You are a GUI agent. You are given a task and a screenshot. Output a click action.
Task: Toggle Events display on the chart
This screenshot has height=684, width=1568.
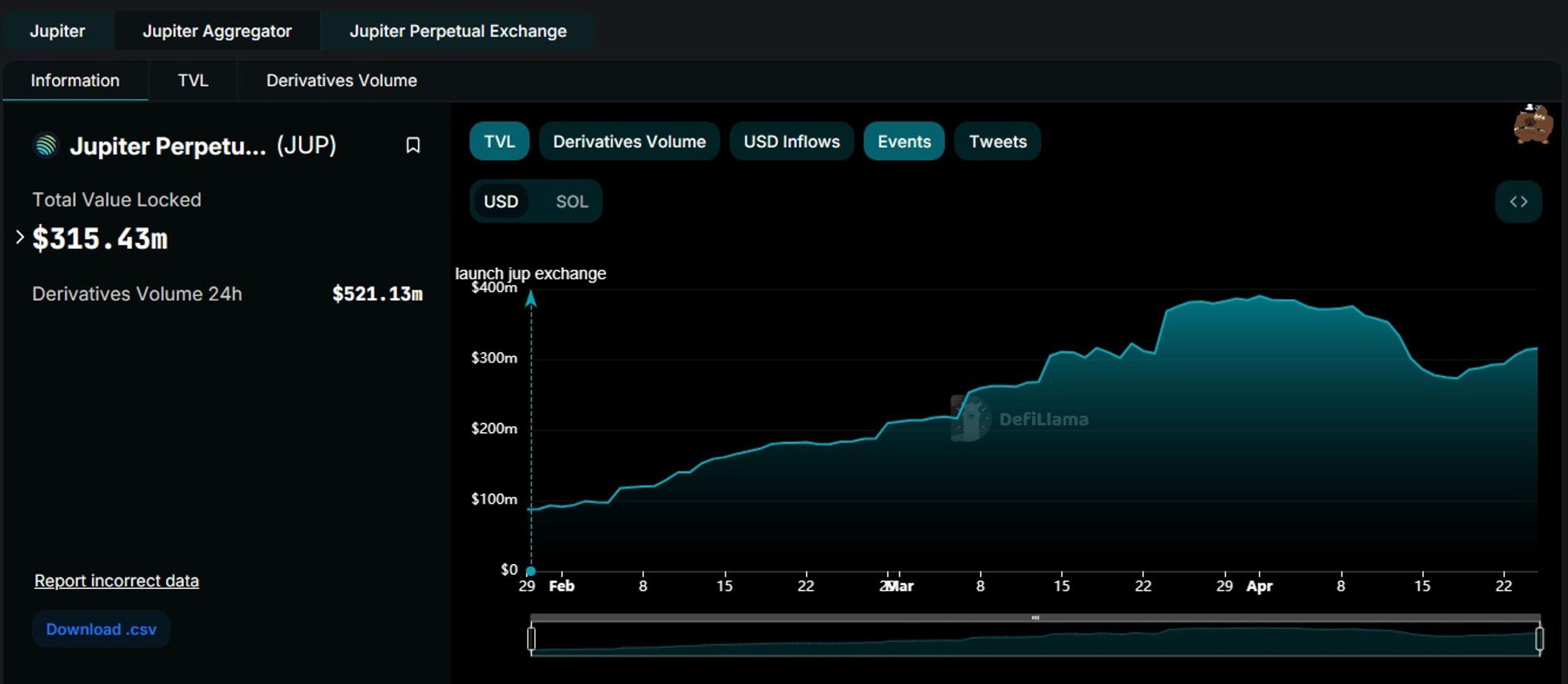coord(904,142)
